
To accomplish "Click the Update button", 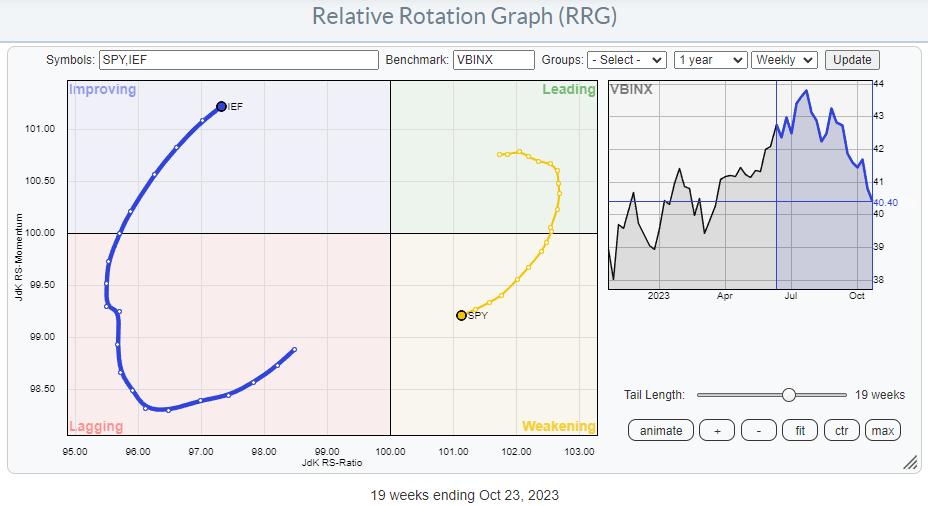I will (852, 60).
